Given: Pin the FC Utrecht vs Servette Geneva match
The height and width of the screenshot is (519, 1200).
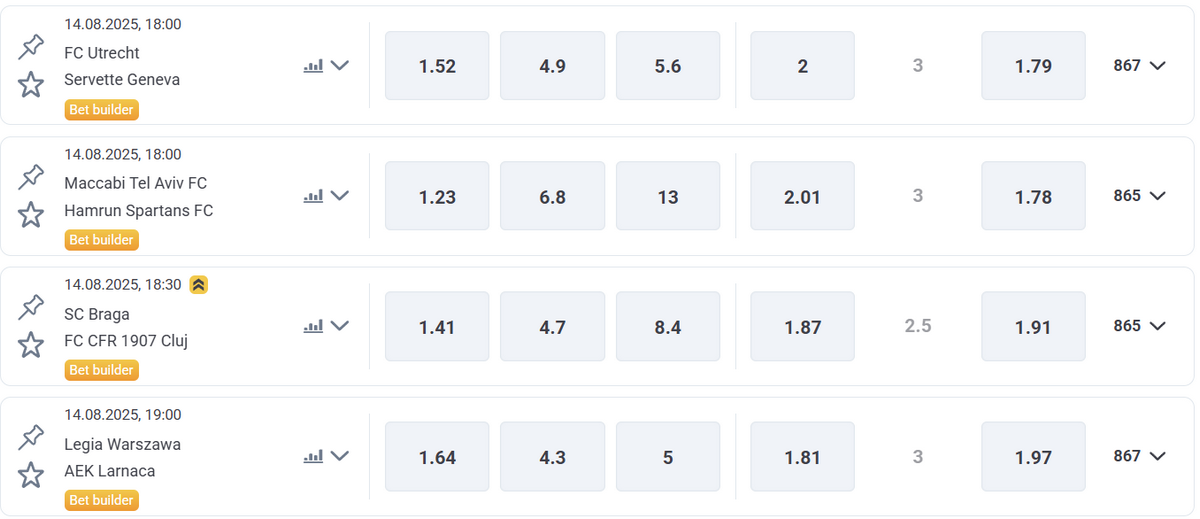Looking at the screenshot, I should click(31, 47).
